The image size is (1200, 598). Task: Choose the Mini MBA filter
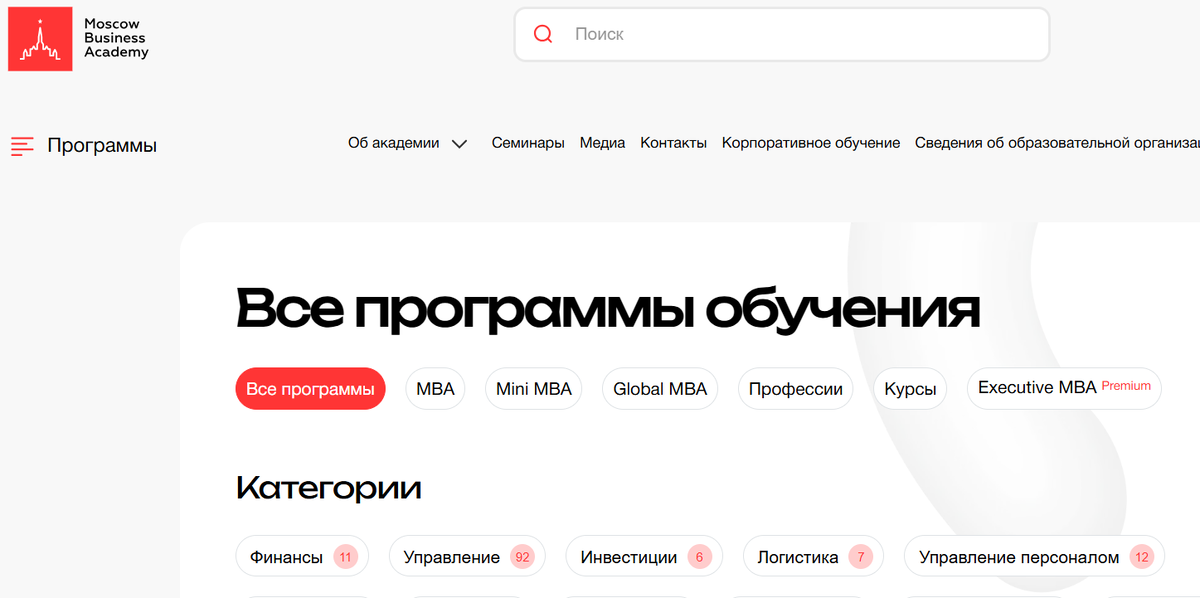pos(534,389)
